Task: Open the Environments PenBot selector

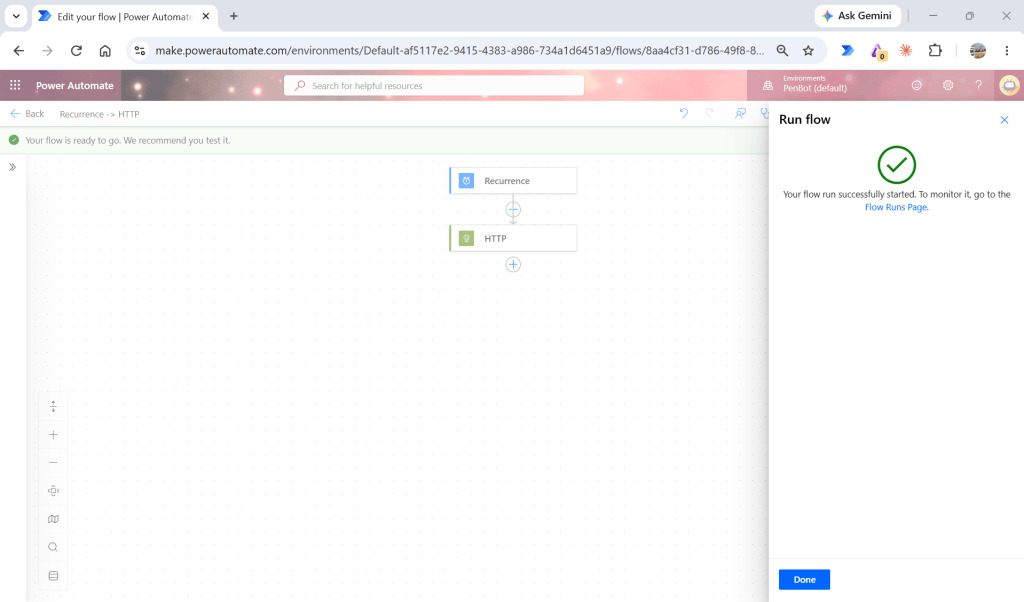Action: 806,84
